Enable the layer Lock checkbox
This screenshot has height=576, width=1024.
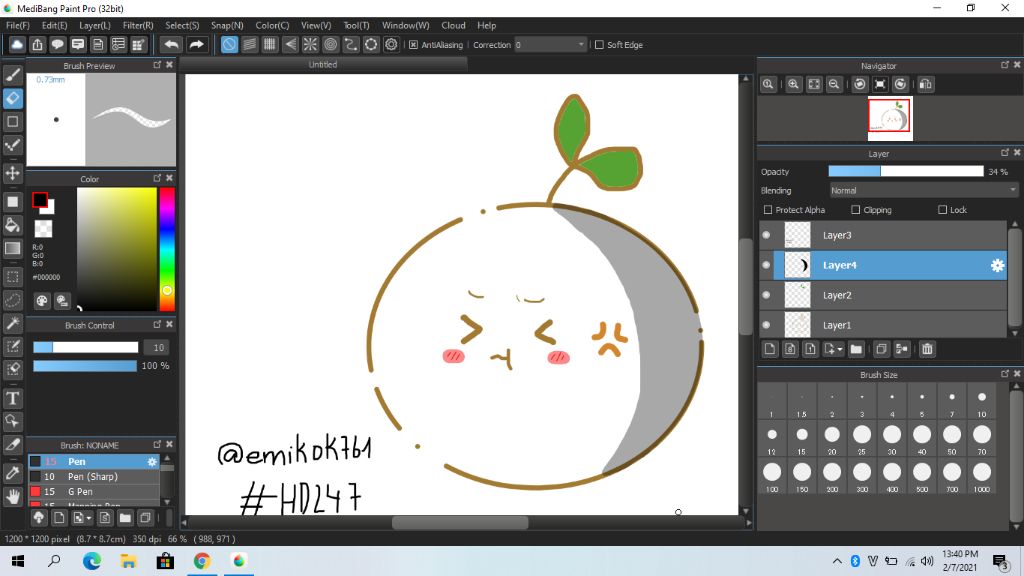(x=942, y=210)
